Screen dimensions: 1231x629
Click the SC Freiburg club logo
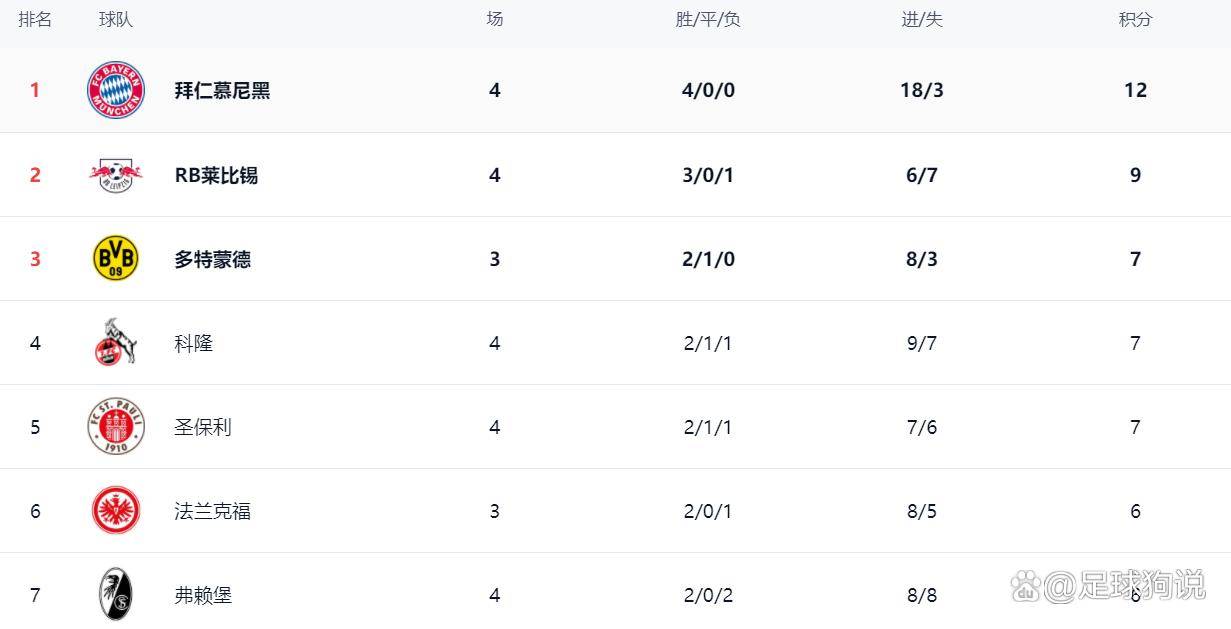tap(116, 594)
